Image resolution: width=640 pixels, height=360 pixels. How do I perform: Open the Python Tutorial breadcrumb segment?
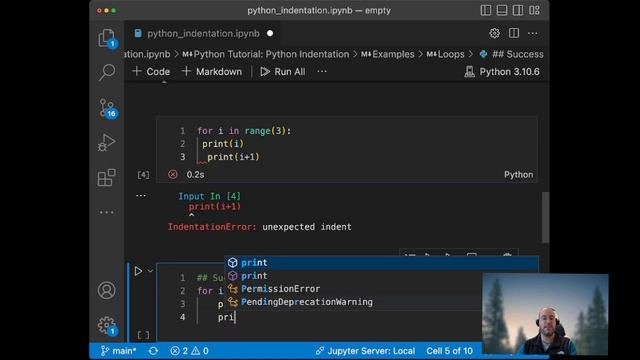[266, 54]
